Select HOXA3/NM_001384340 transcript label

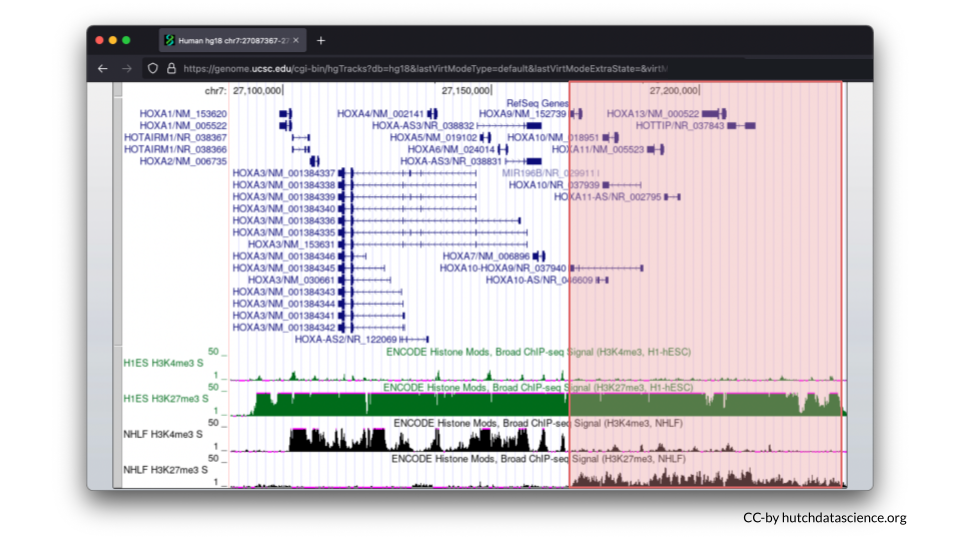pos(283,209)
